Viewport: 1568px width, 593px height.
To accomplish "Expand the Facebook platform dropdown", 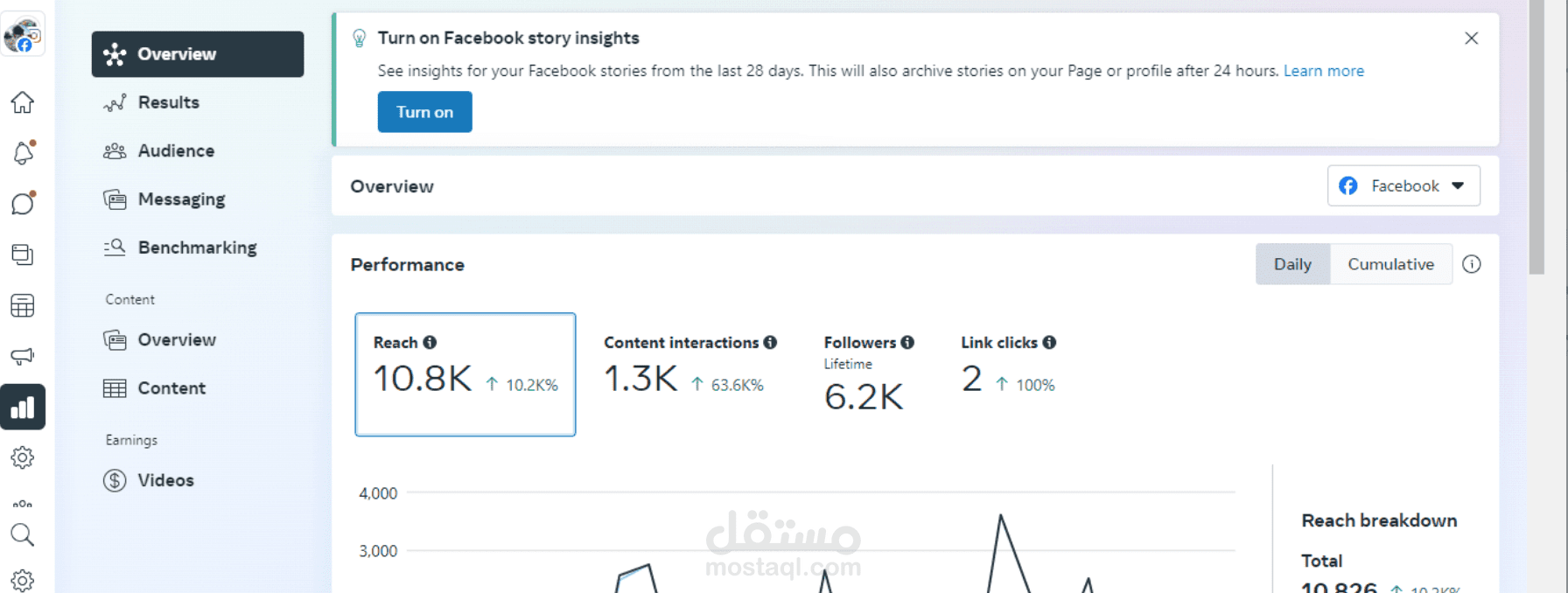I will tap(1403, 185).
